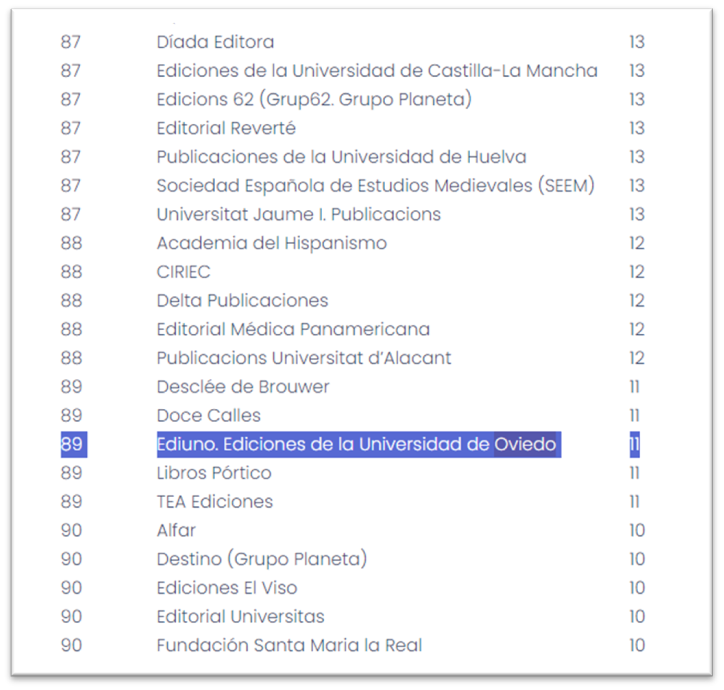This screenshot has height=690, width=724.
Task: Select the Academia del Hispanismo entry
Action: (x=271, y=243)
